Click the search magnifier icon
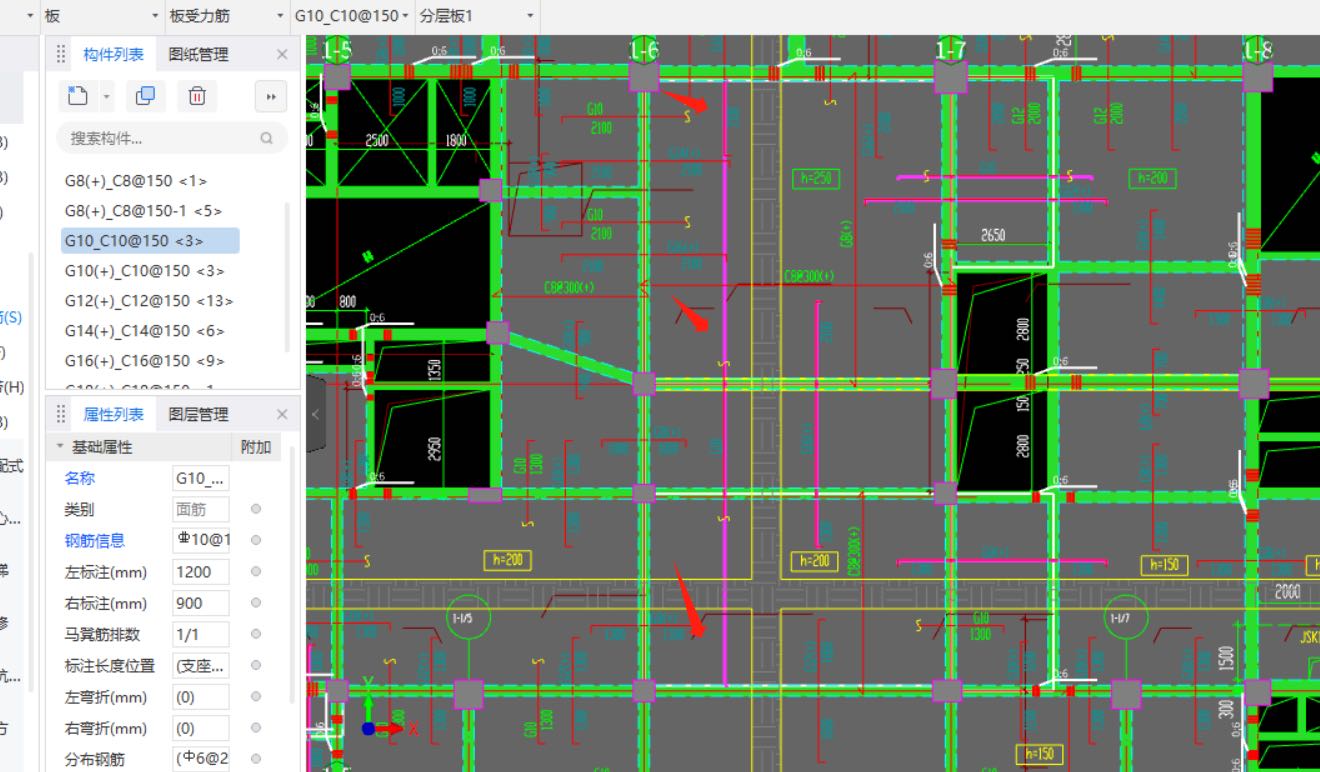The width and height of the screenshot is (1320, 772). pyautogui.click(x=267, y=138)
